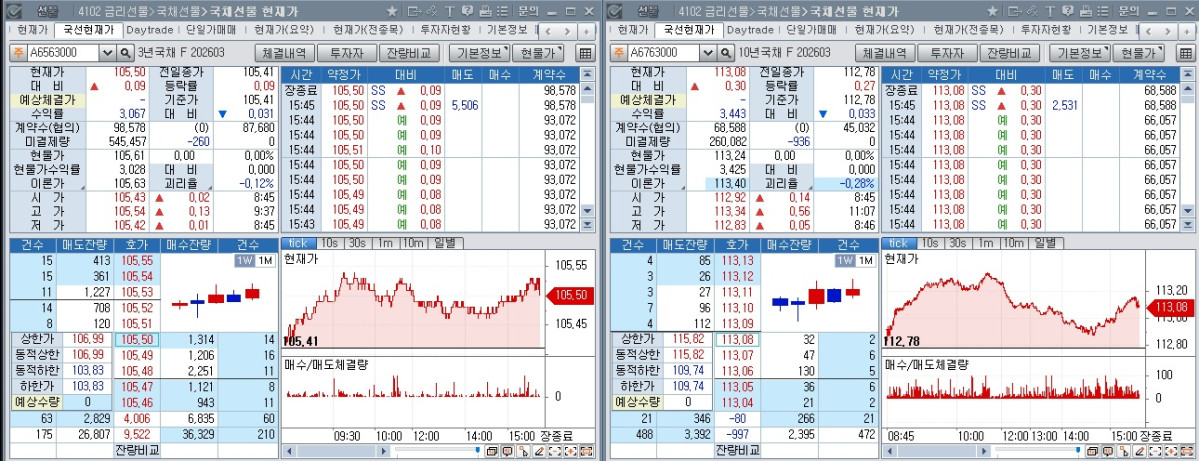Click the 체결내역 button in the left window
Screen dimensions: 1199x461
coord(284,53)
